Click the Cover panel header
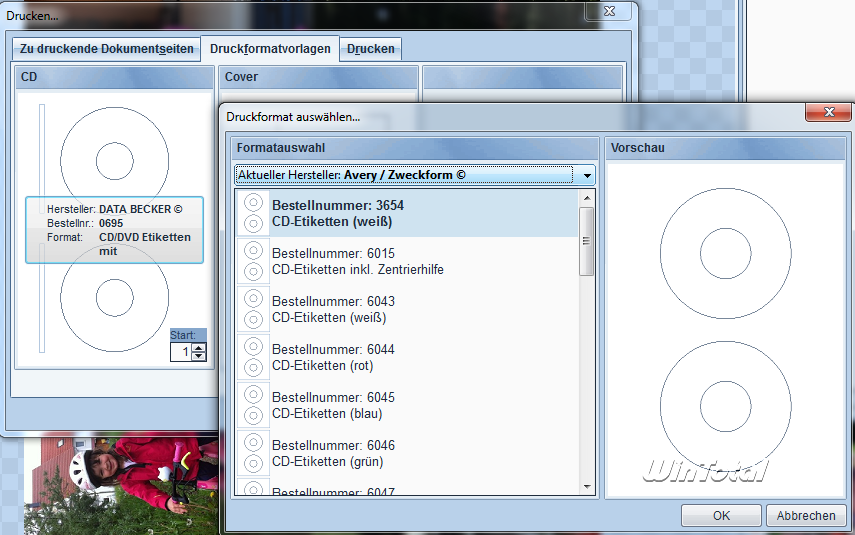Screen dimensions: 855x535 pos(318,77)
